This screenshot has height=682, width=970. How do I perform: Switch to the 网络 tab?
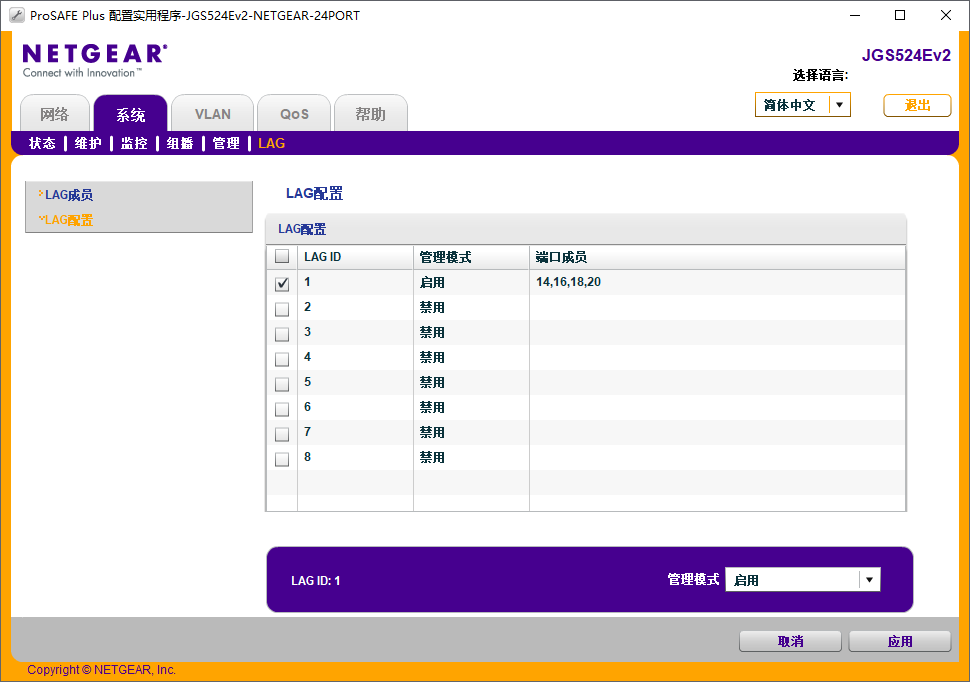(55, 114)
